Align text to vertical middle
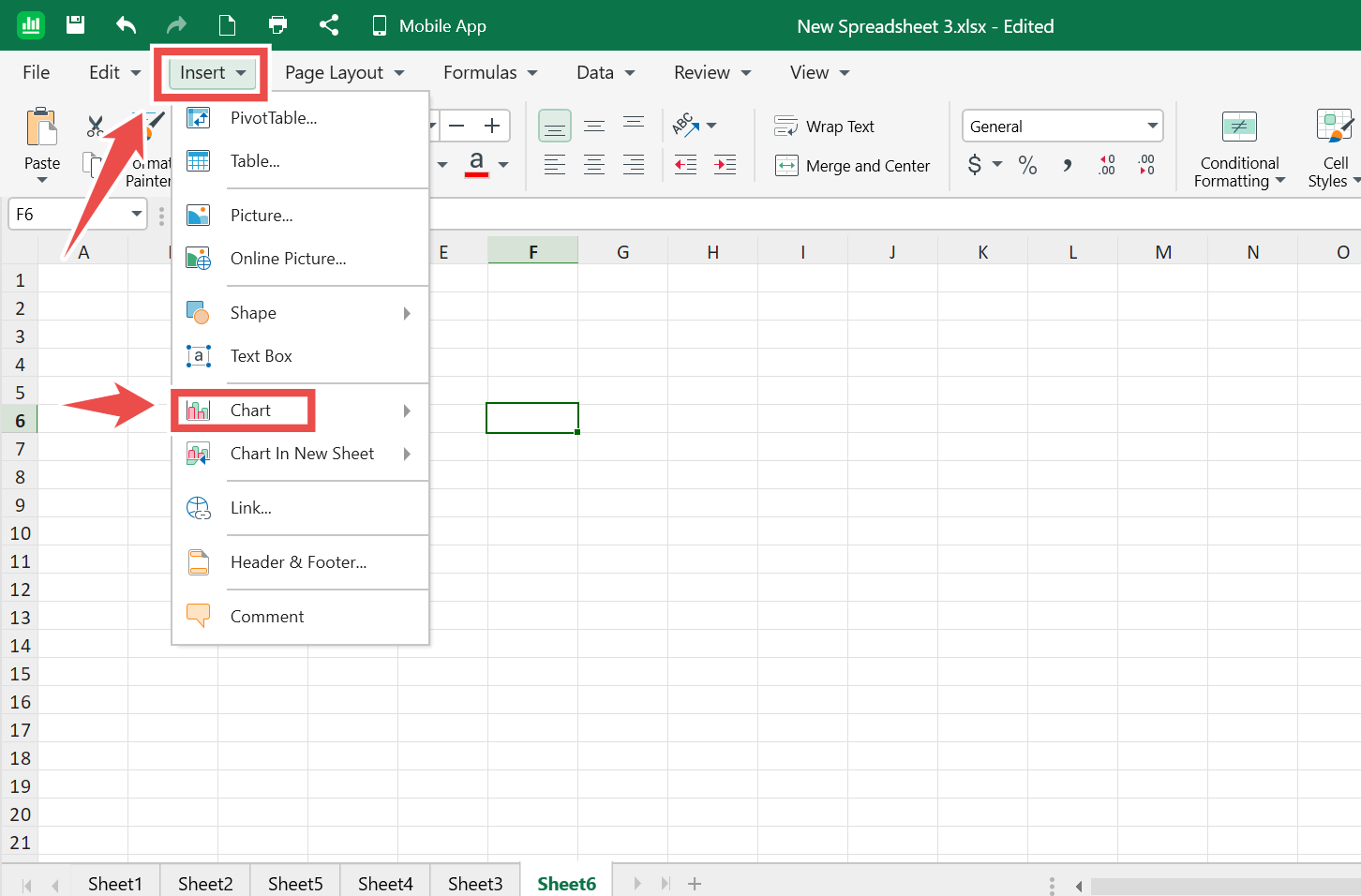Image resolution: width=1361 pixels, height=896 pixels. coord(594,126)
